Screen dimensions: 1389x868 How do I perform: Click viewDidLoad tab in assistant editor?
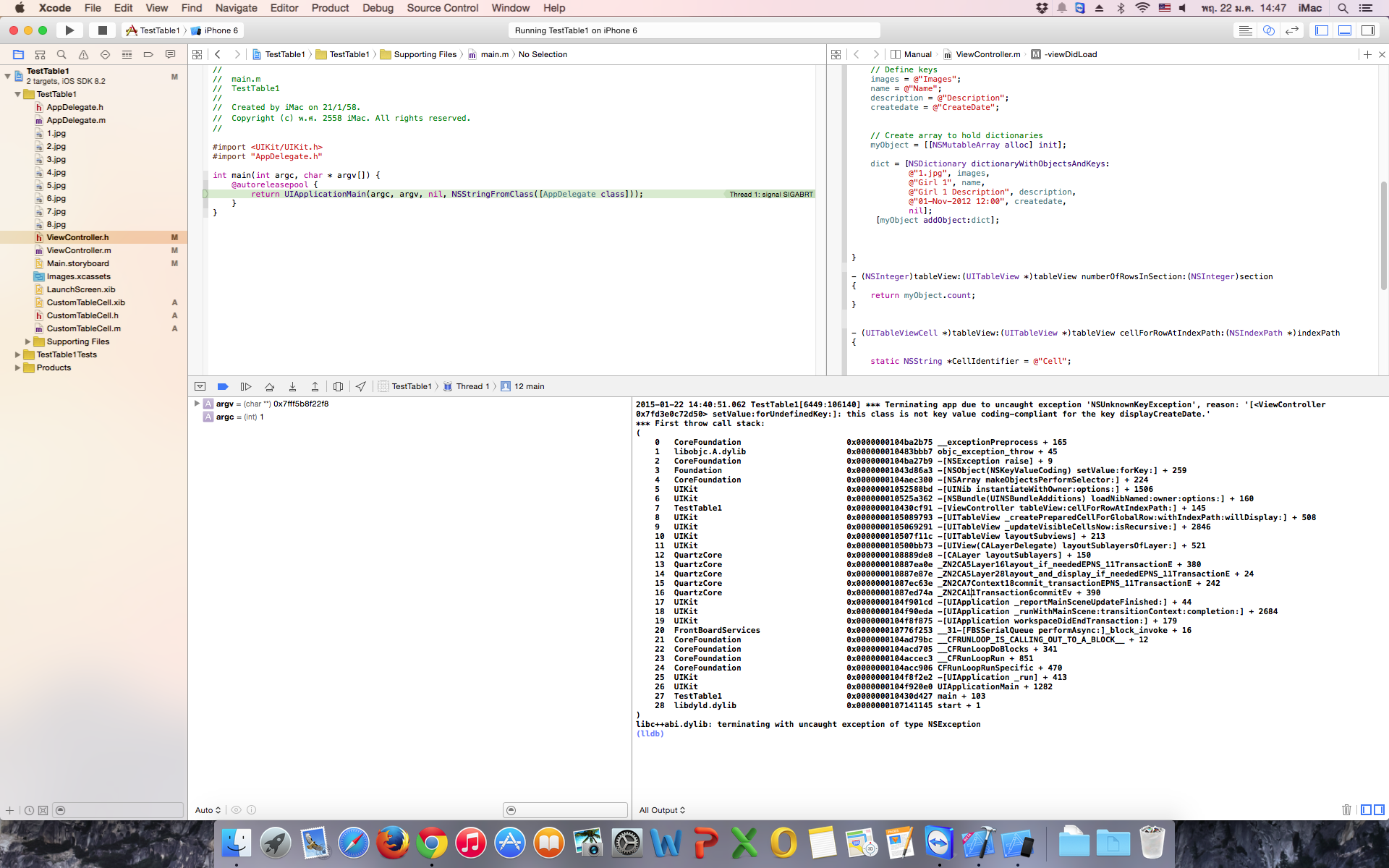(x=1069, y=54)
